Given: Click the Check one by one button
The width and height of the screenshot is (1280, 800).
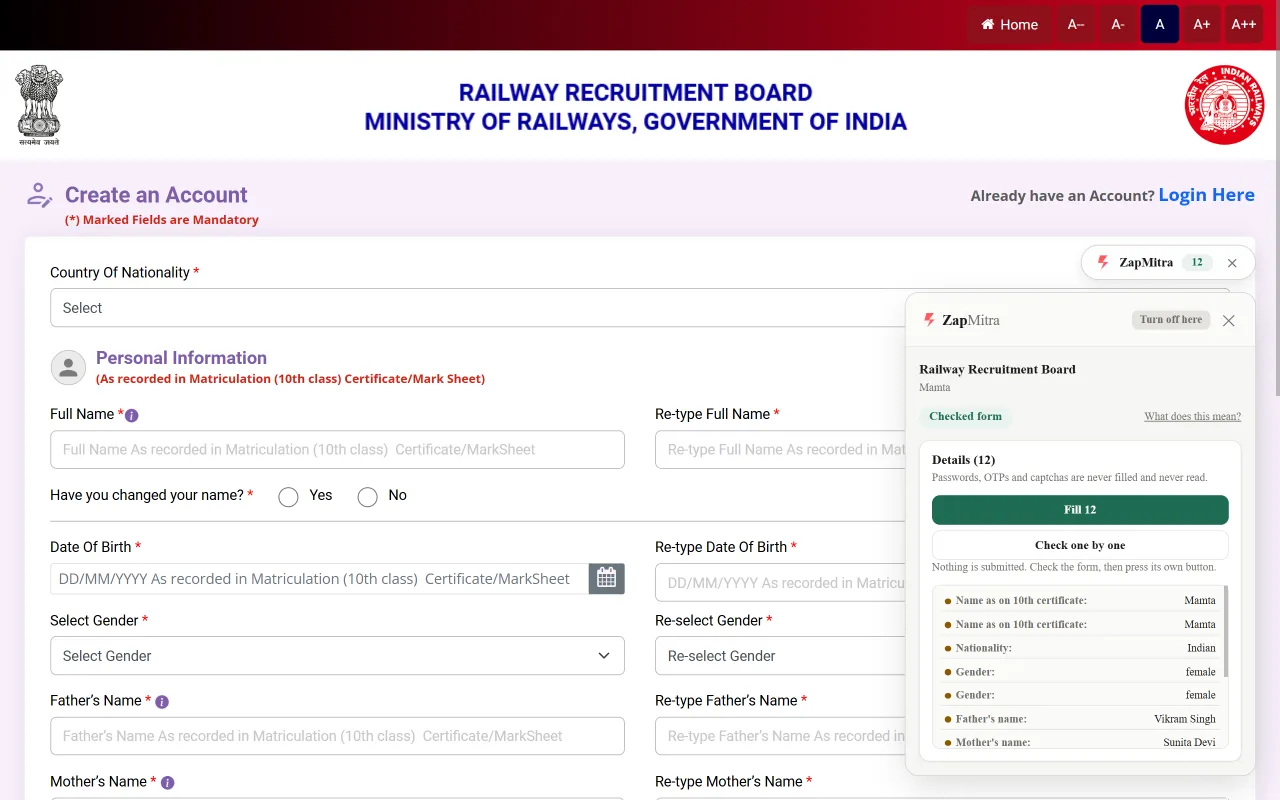Looking at the screenshot, I should point(1080,545).
